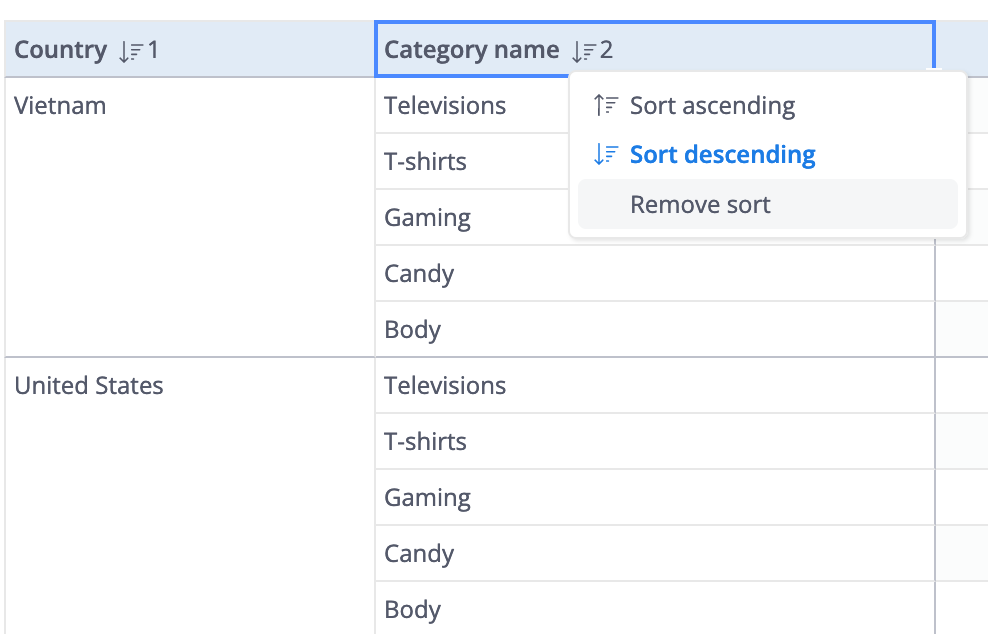988x634 pixels.
Task: Click Body row under Vietnam
Action: point(655,329)
